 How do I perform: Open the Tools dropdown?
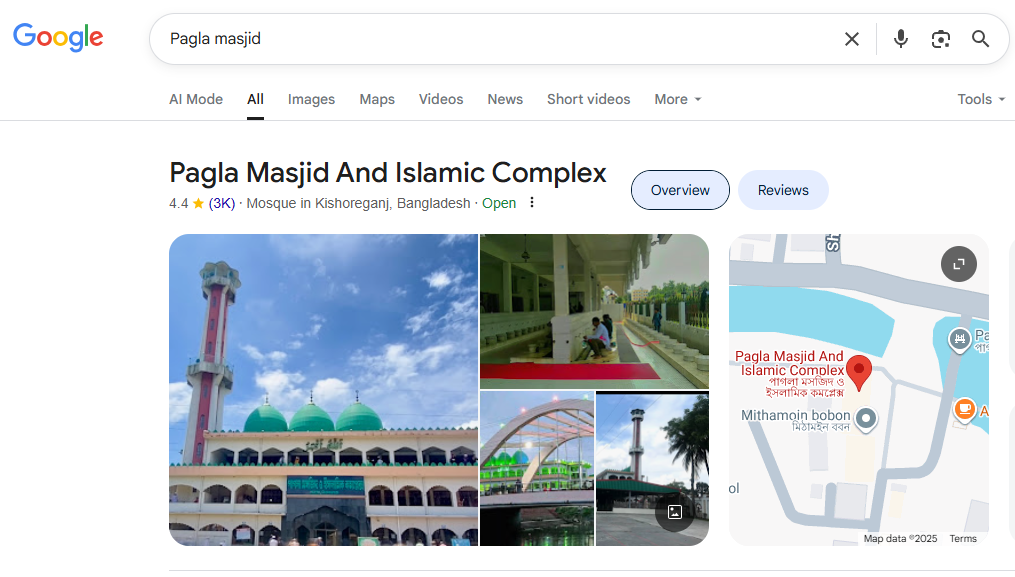(980, 99)
